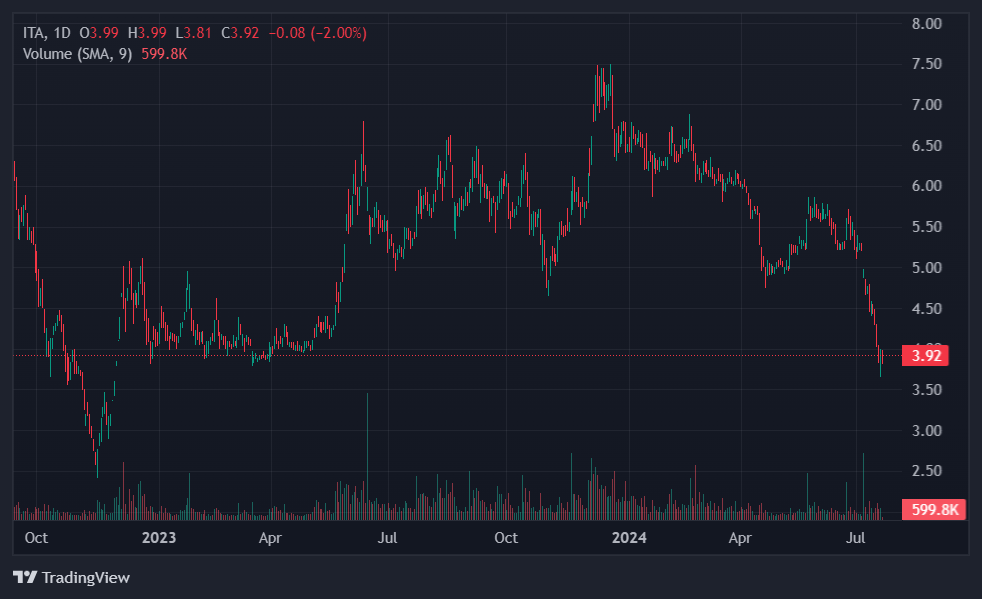Screen dimensions: 982x599
Task: Click the TradingView logo icon
Action: click(24, 577)
